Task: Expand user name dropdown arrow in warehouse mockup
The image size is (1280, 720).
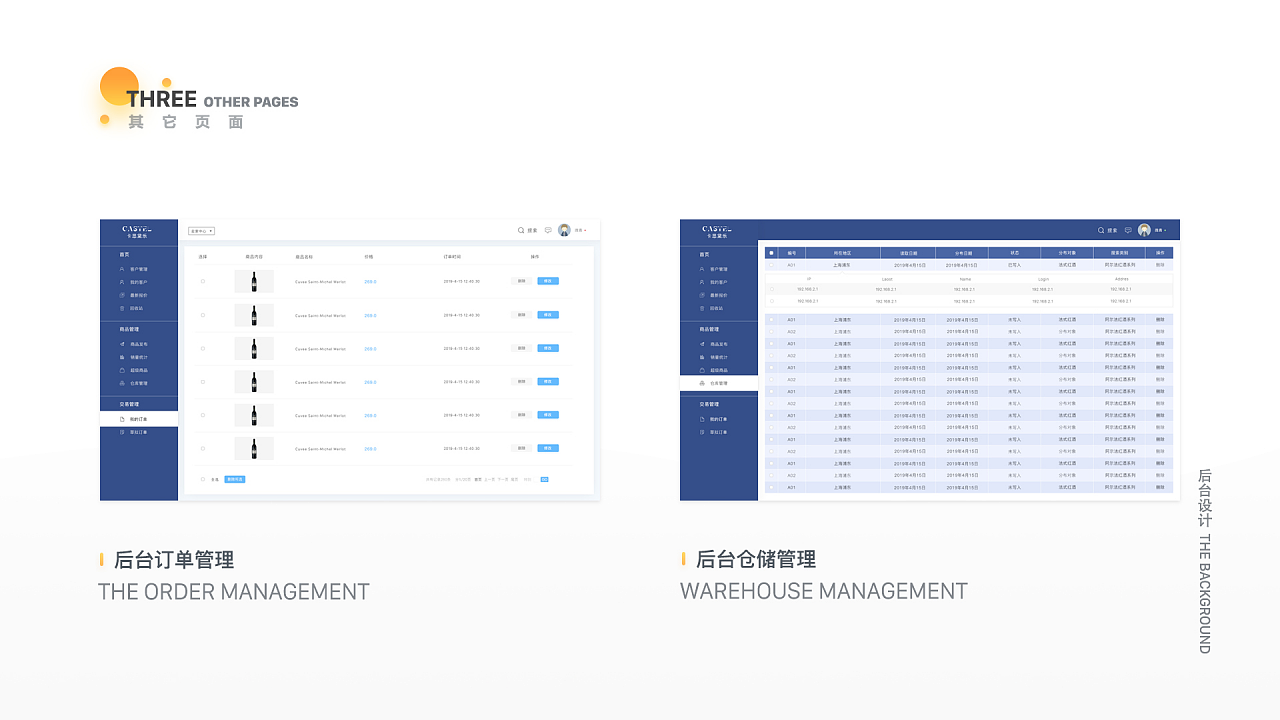Action: pos(1165,231)
